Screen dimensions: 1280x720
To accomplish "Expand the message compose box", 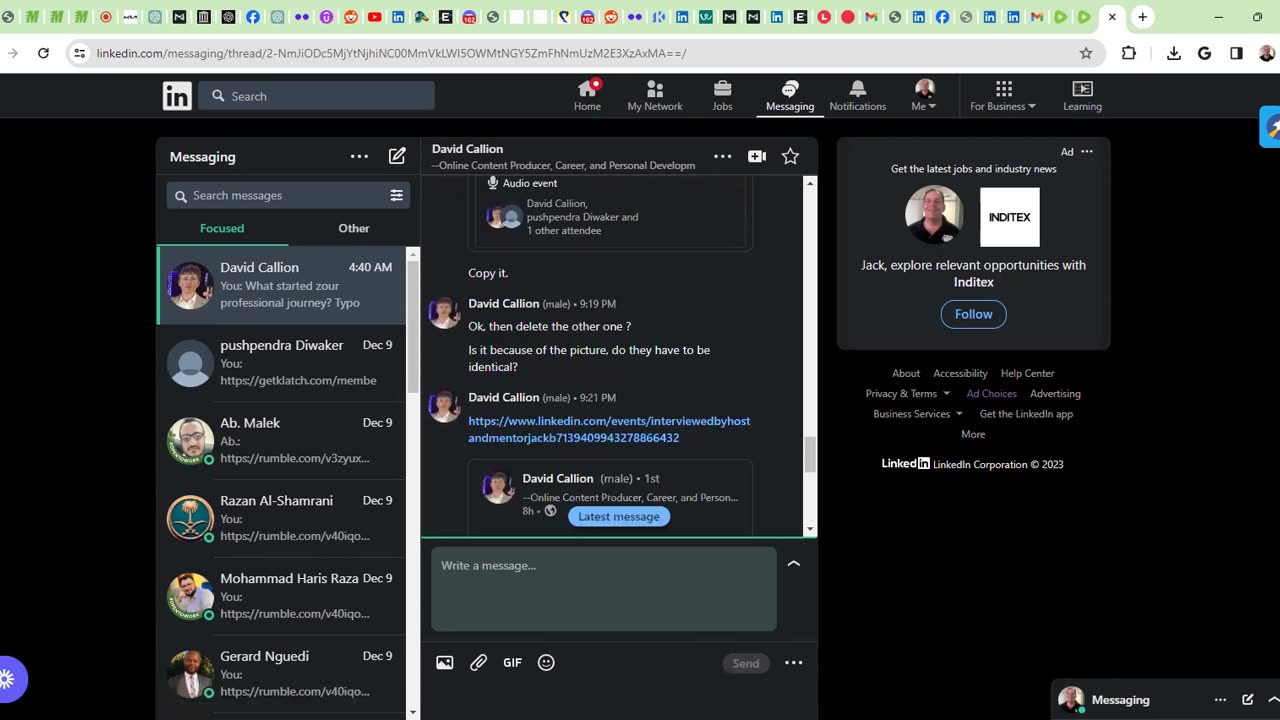I will click(x=793, y=564).
